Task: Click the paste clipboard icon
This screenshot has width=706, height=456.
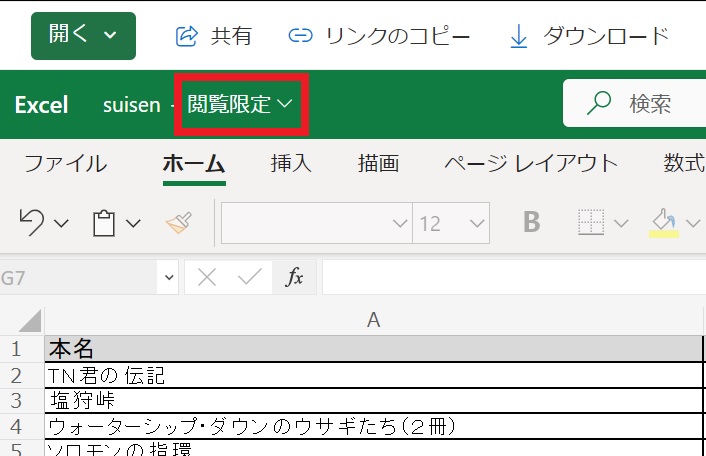Action: click(104, 223)
